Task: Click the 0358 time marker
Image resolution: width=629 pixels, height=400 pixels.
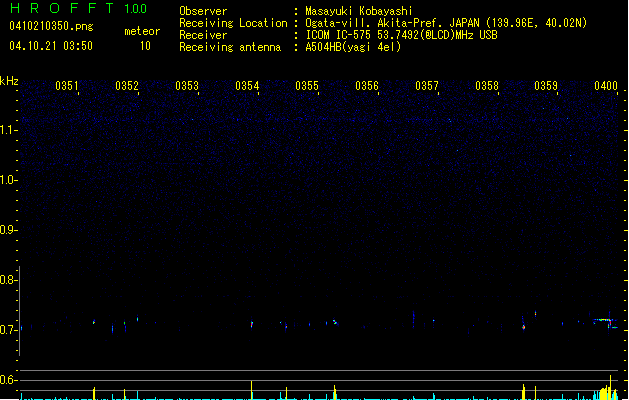Action: click(487, 86)
